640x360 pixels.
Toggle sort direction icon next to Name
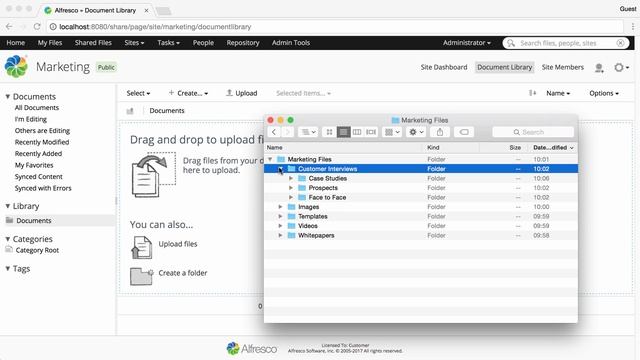pos(532,93)
